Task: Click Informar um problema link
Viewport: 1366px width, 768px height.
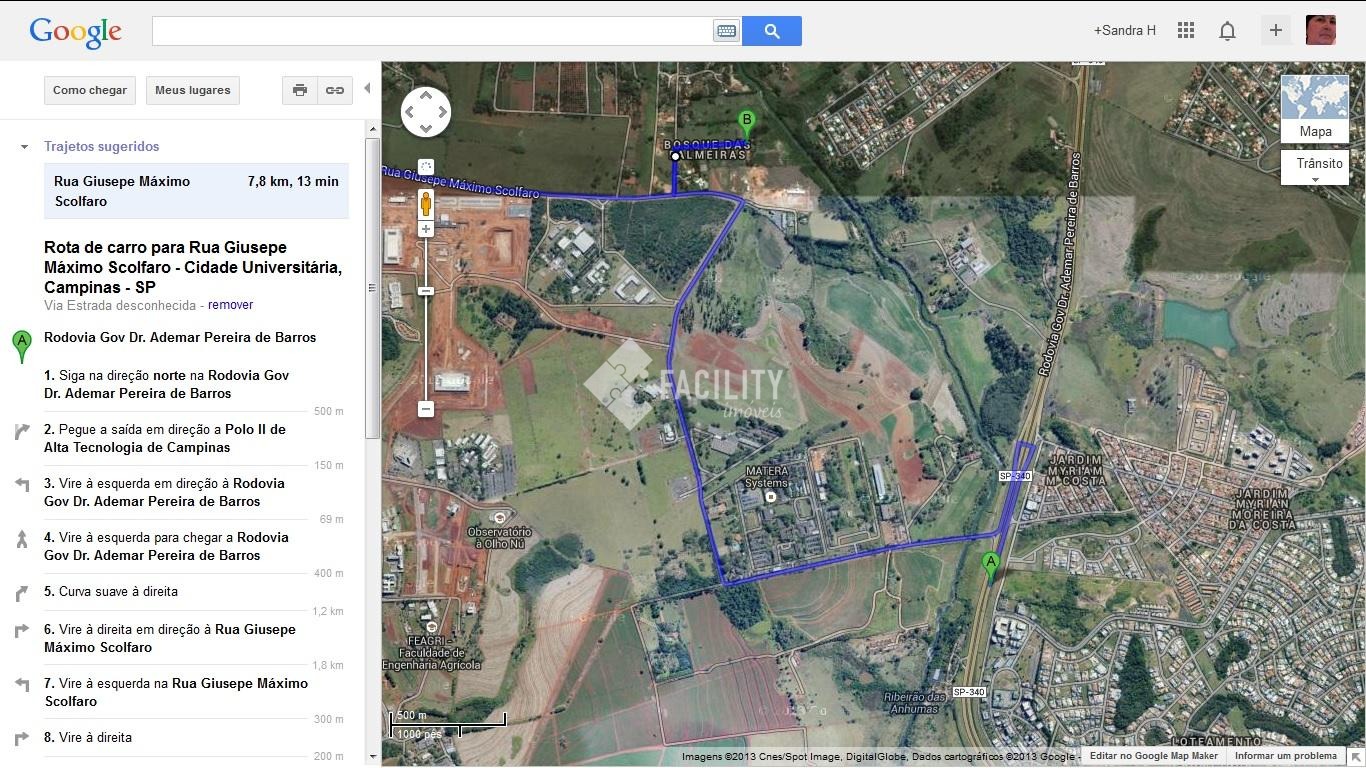Action: click(x=1285, y=756)
